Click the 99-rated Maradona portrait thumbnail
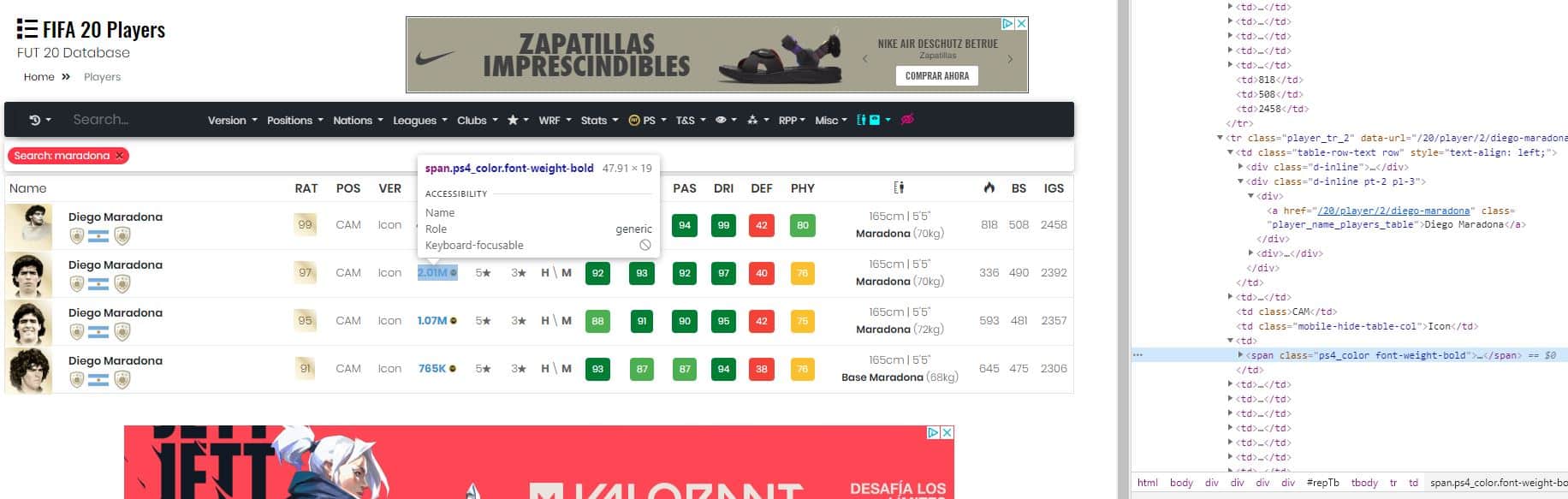 28,226
